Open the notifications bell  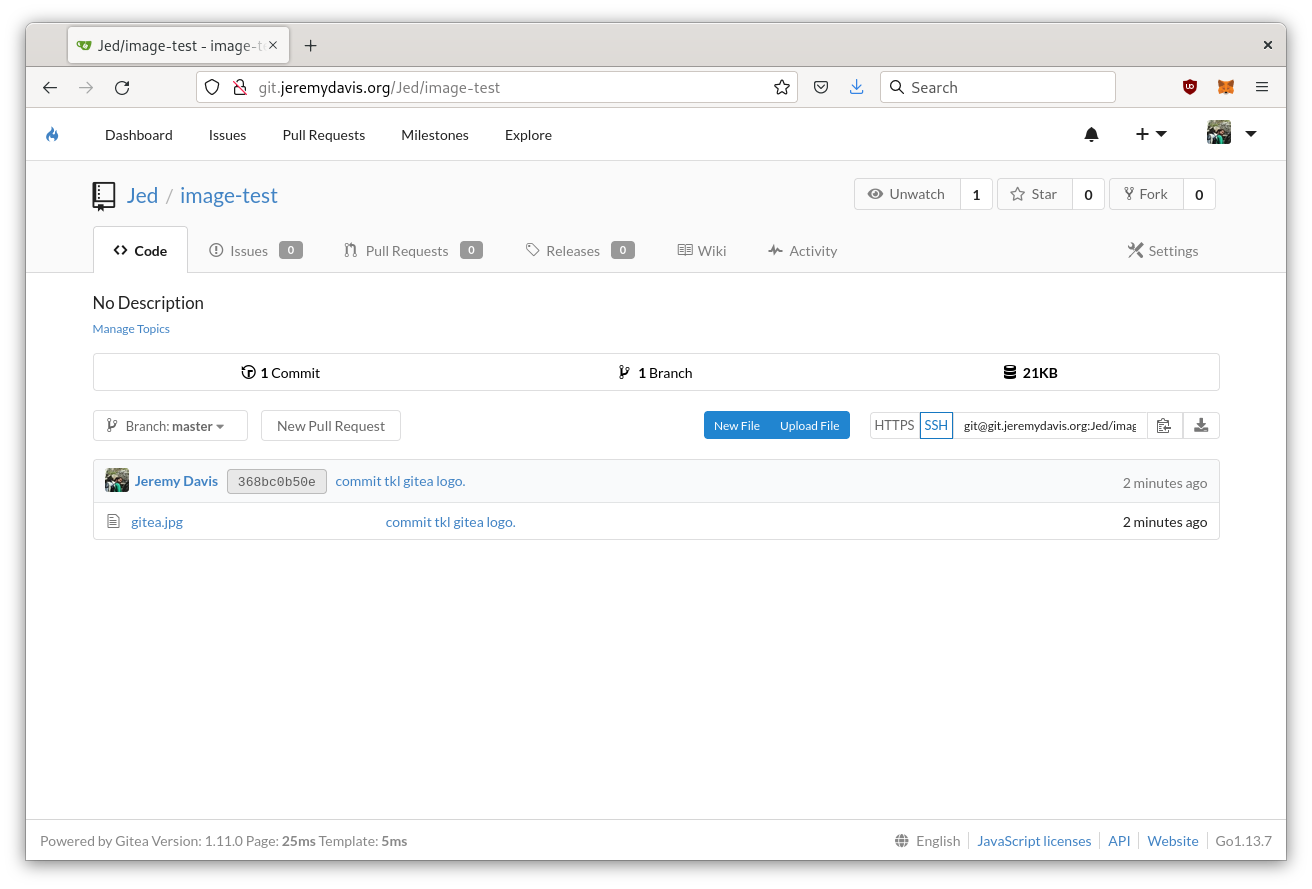point(1091,134)
